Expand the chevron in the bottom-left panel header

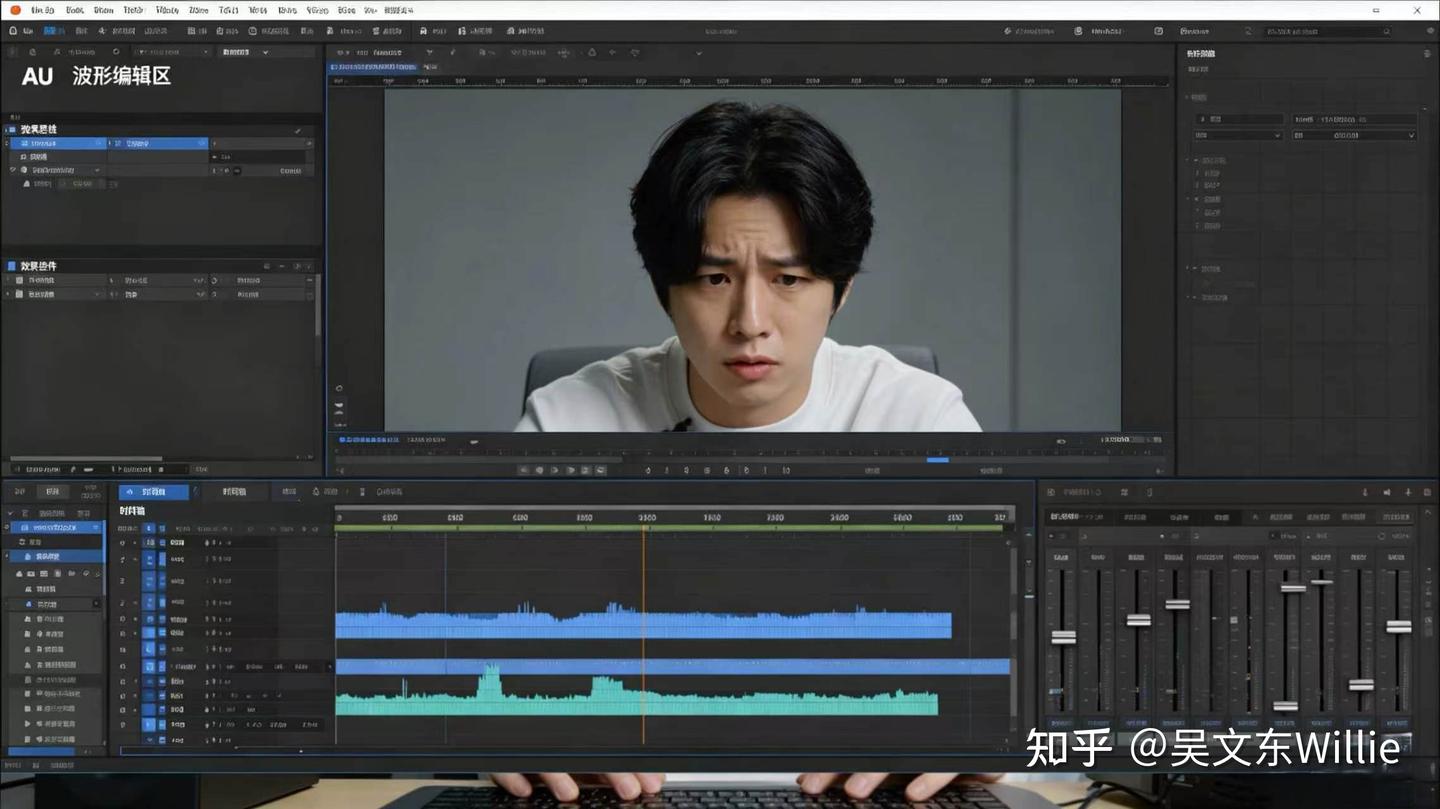pos(10,513)
